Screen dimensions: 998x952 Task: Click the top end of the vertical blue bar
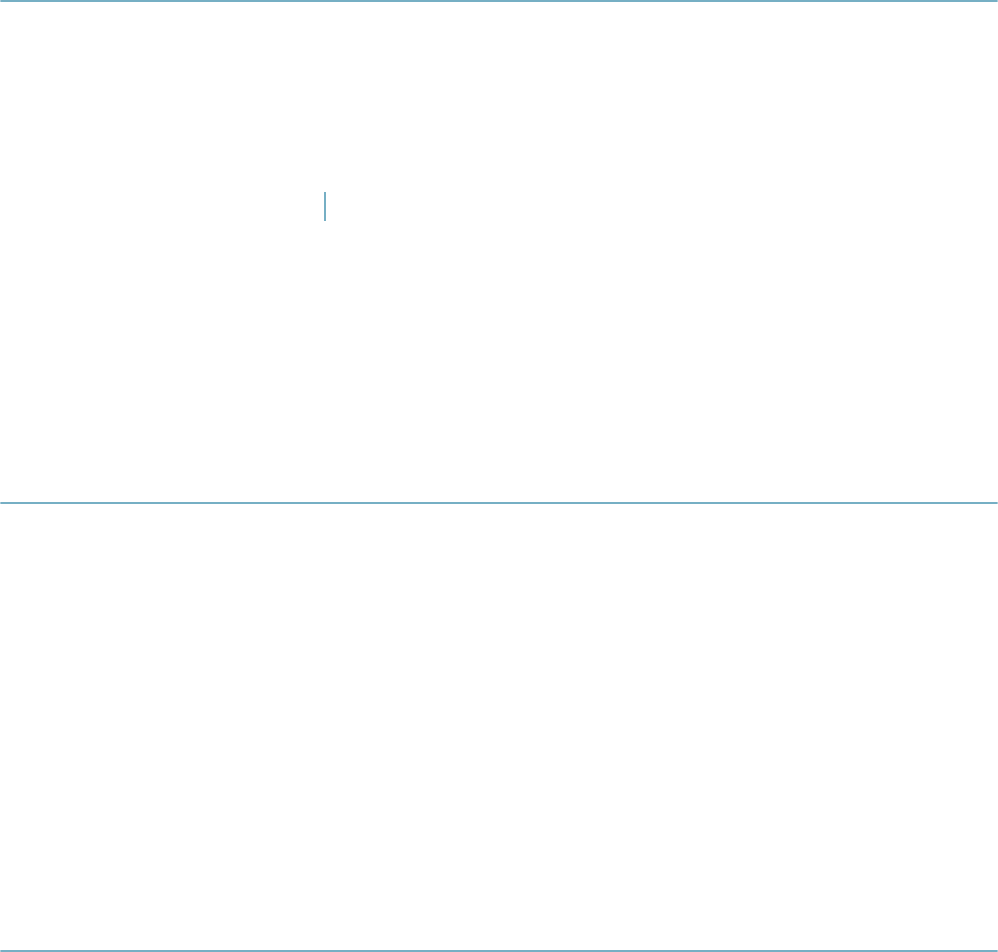pyautogui.click(x=325, y=193)
